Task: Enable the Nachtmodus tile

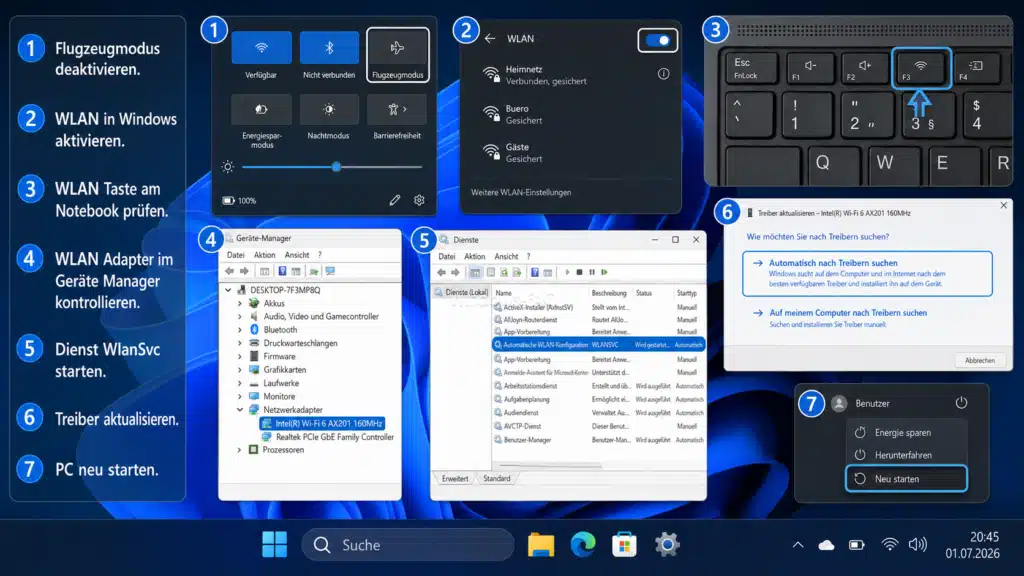Action: tap(329, 109)
